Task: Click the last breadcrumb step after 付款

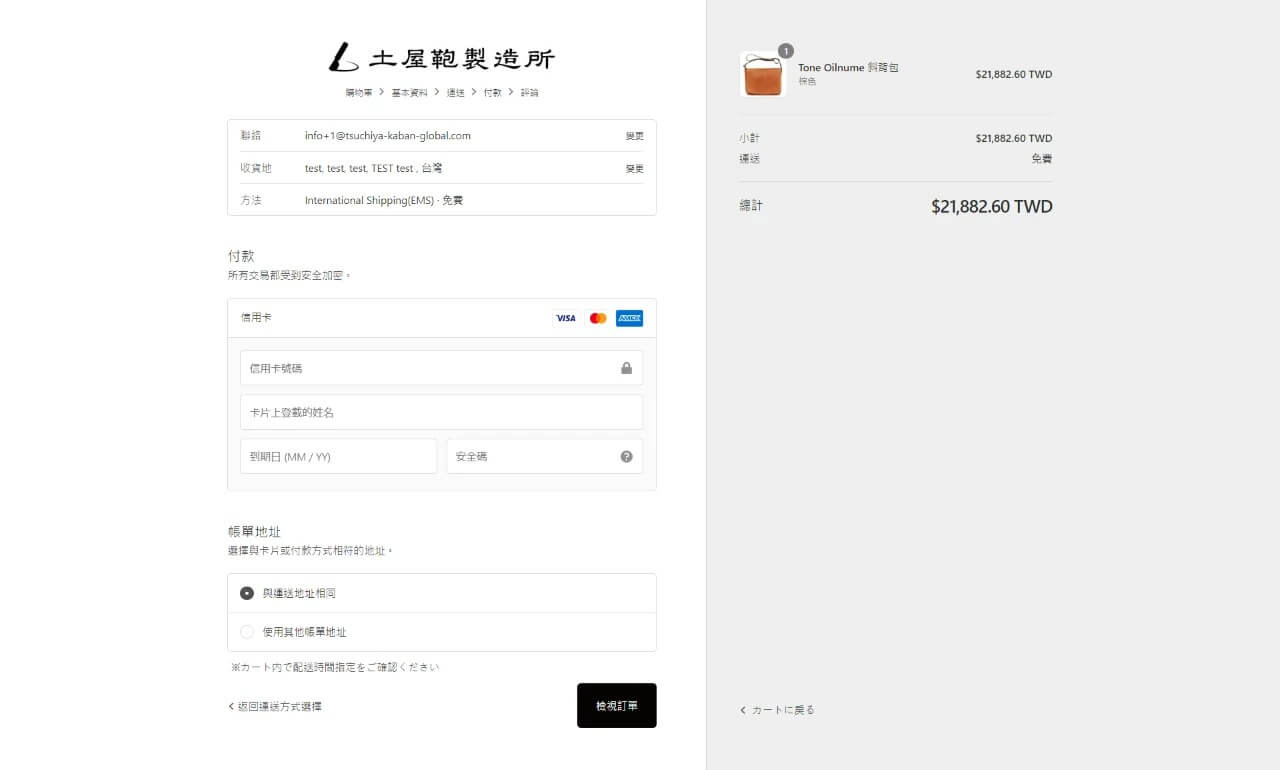Action: click(x=529, y=92)
